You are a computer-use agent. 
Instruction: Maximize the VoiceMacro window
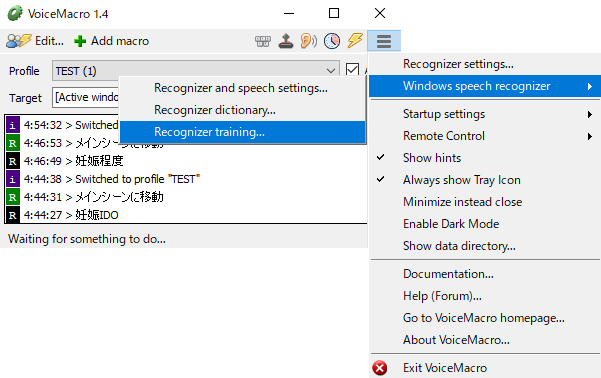334,13
